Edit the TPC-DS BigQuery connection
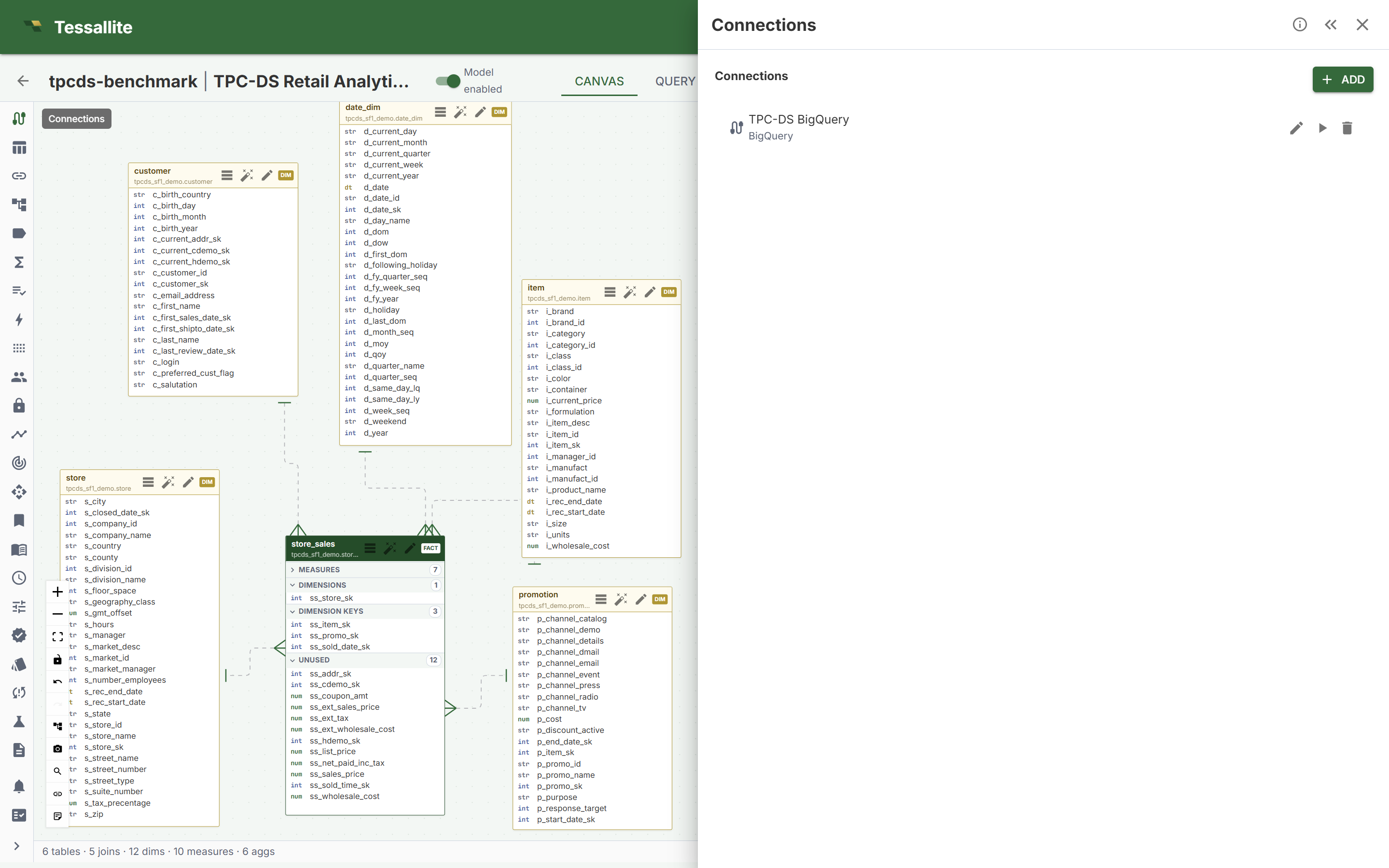The image size is (1389, 868). click(x=1296, y=128)
